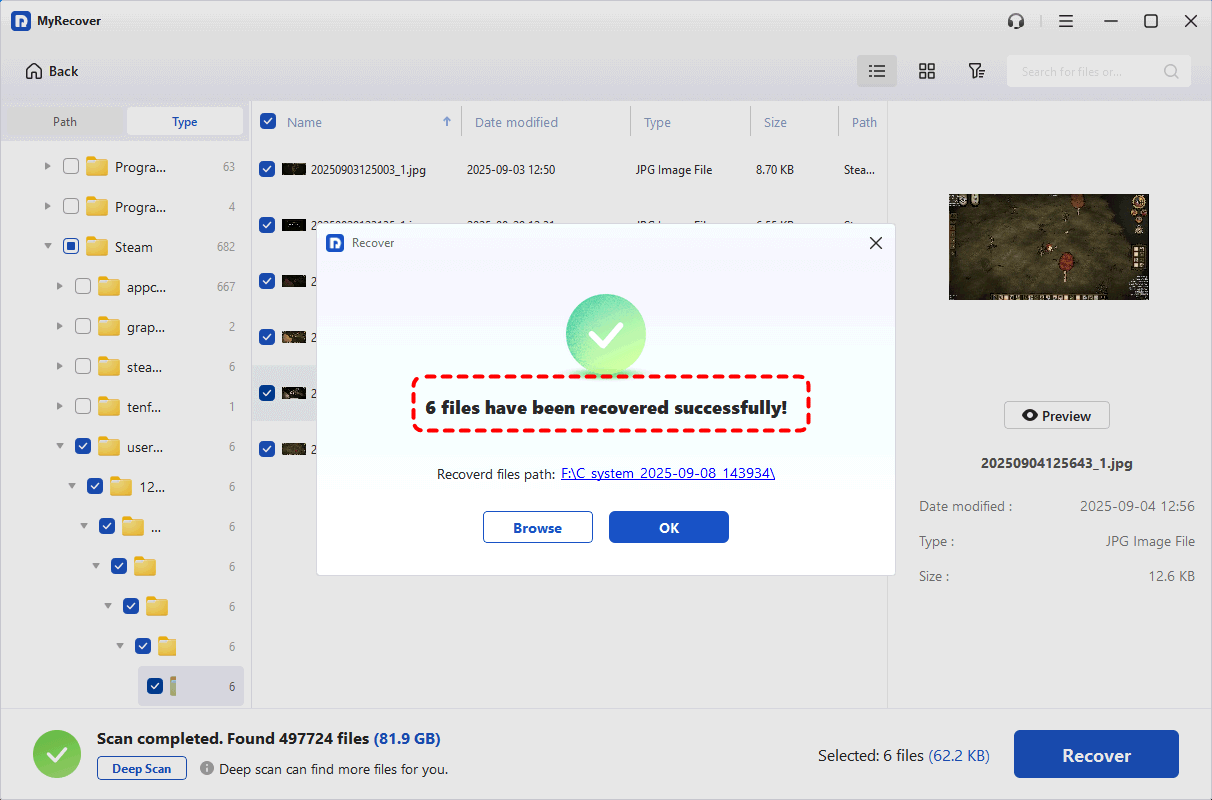Go Back using the home icon

click(x=34, y=71)
